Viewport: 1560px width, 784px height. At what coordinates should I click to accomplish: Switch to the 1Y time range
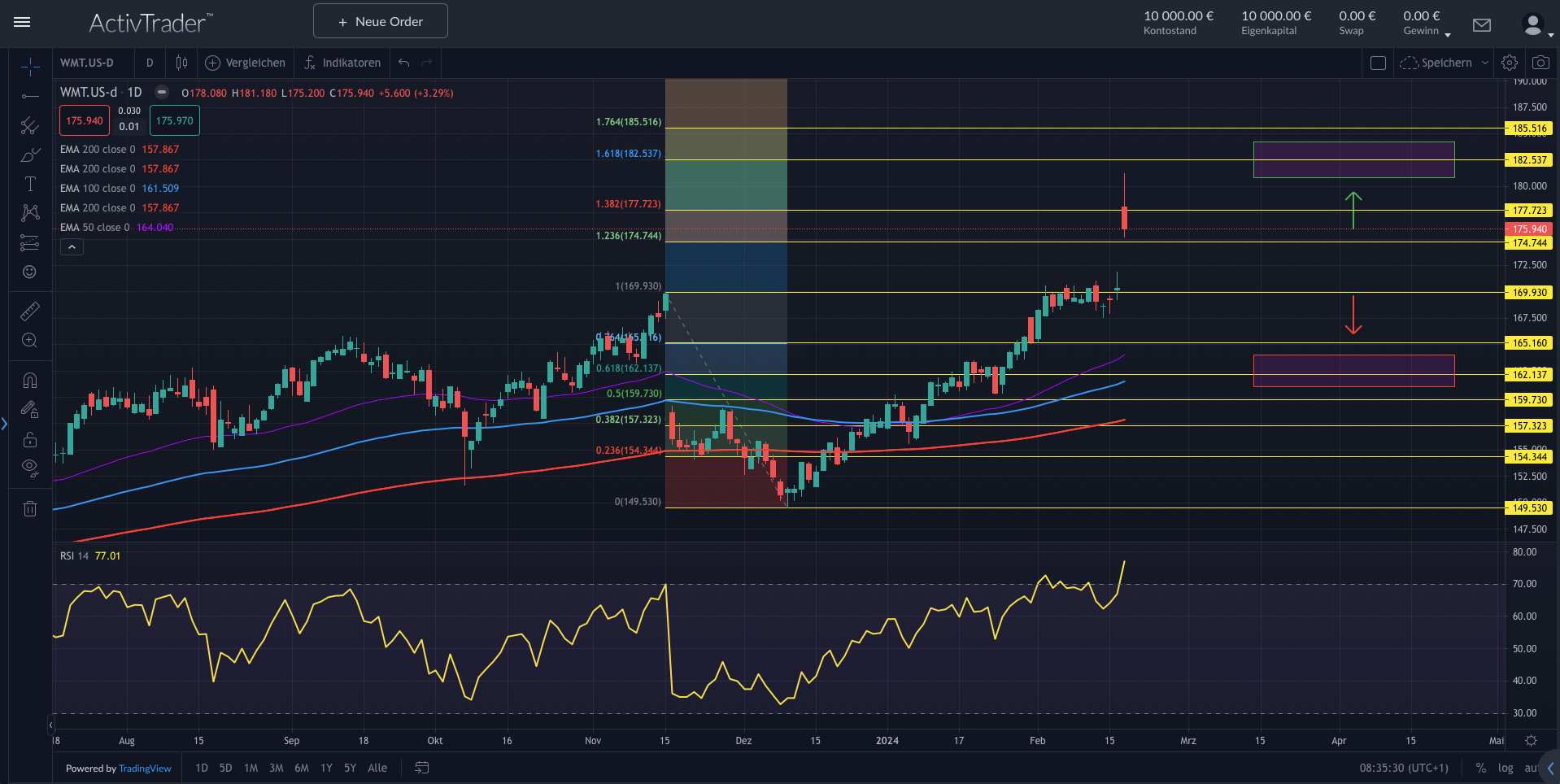tap(326, 768)
